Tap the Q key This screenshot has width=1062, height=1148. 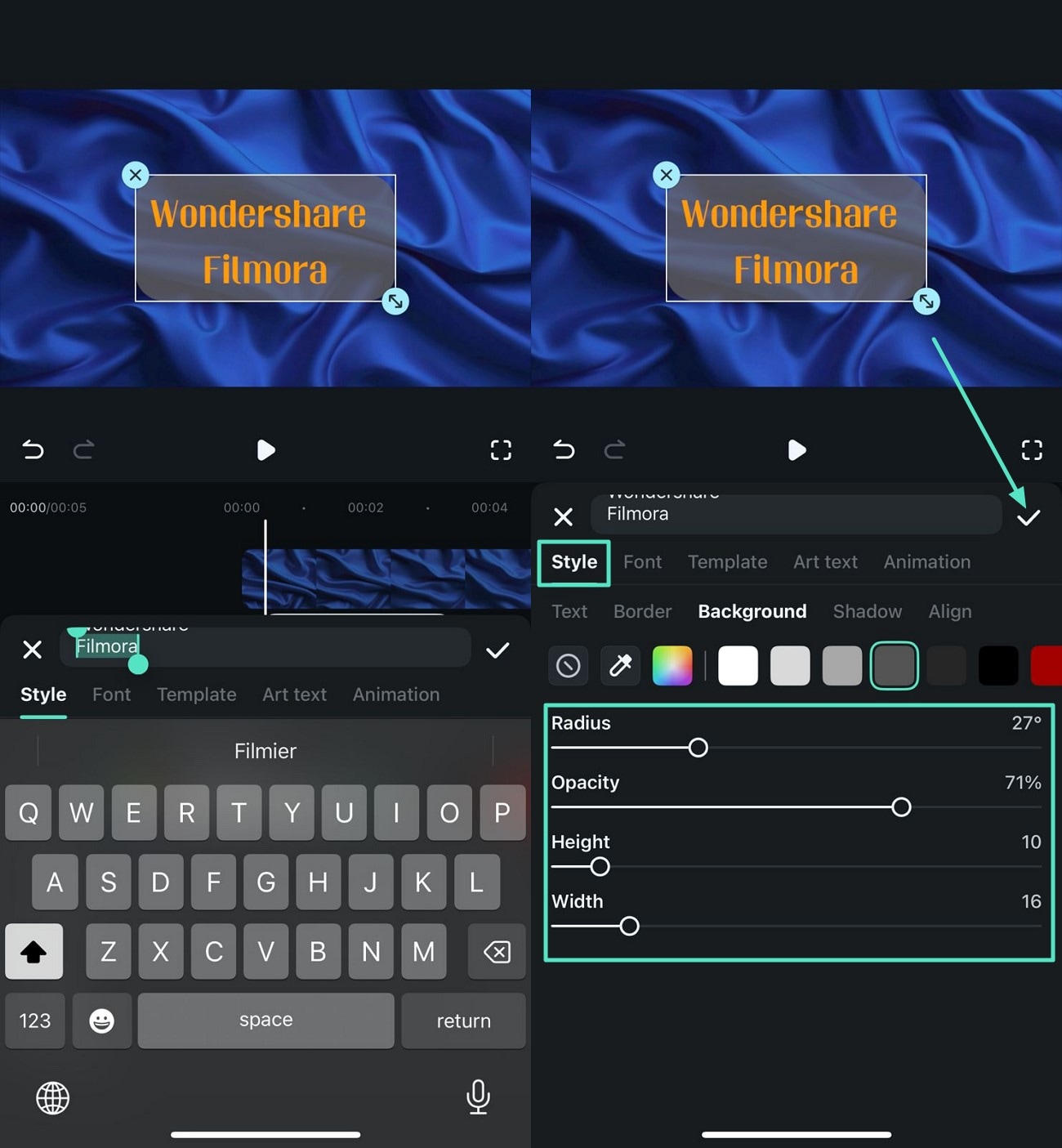point(29,813)
